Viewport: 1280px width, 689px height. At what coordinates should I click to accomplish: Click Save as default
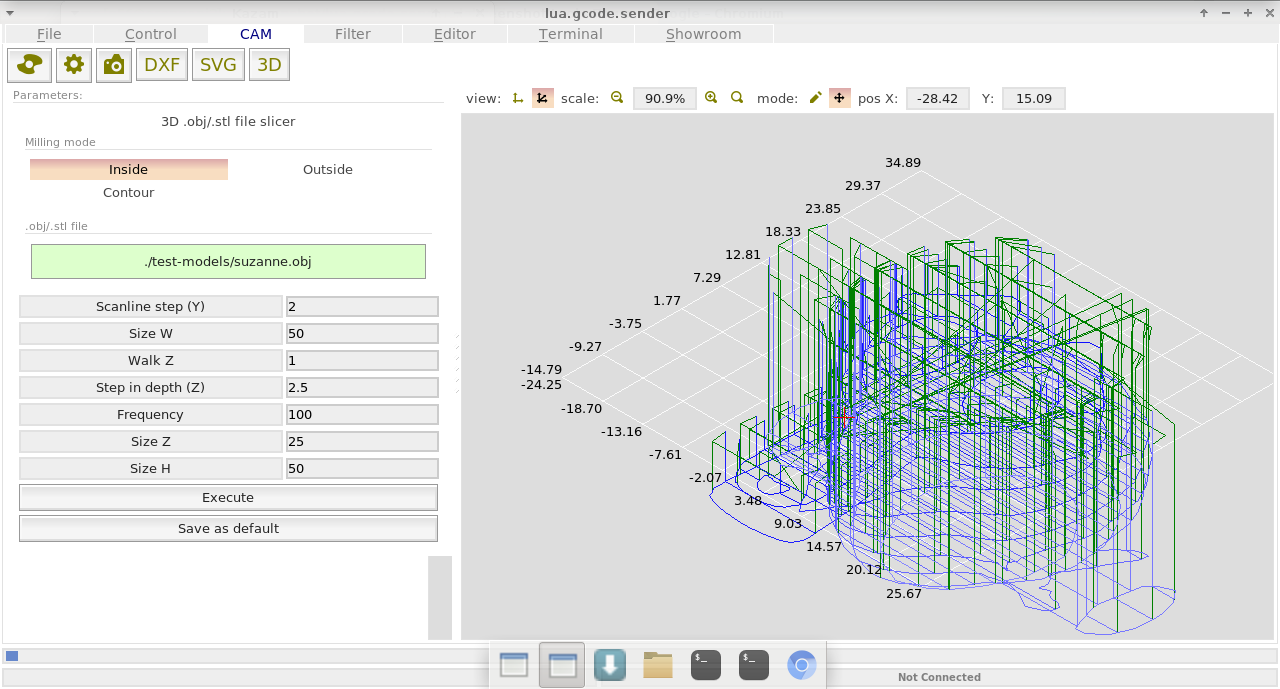[228, 529]
